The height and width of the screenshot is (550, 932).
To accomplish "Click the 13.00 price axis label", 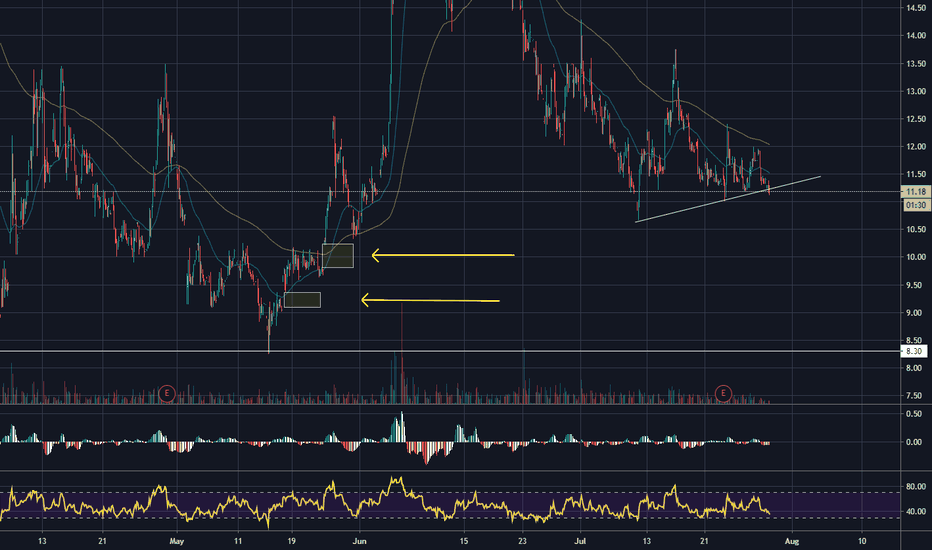I will click(915, 91).
